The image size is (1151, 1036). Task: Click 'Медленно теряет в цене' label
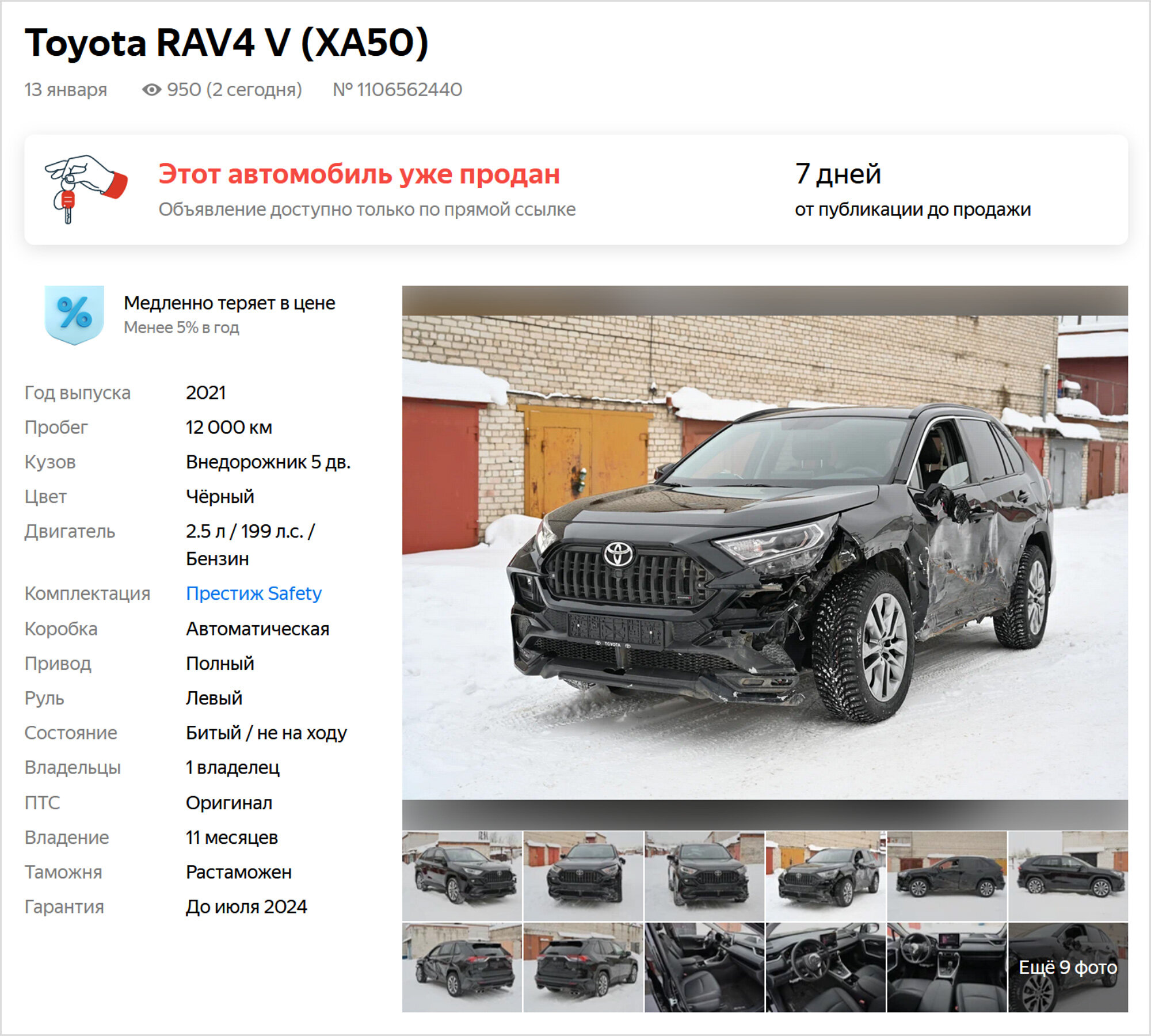229,303
